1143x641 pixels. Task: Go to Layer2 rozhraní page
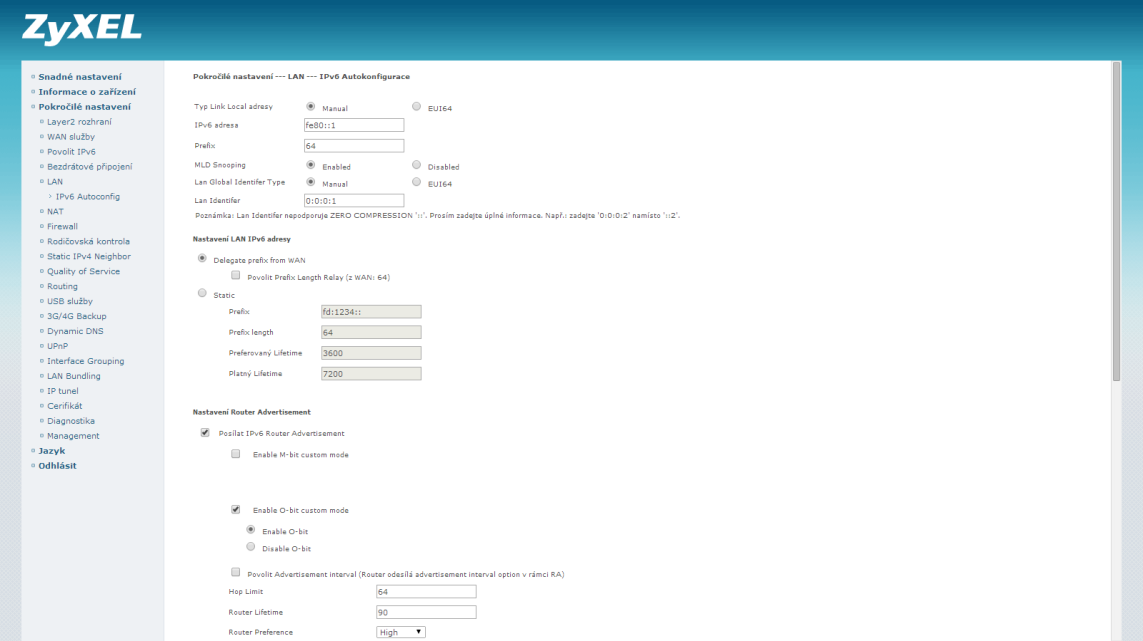tap(79, 122)
